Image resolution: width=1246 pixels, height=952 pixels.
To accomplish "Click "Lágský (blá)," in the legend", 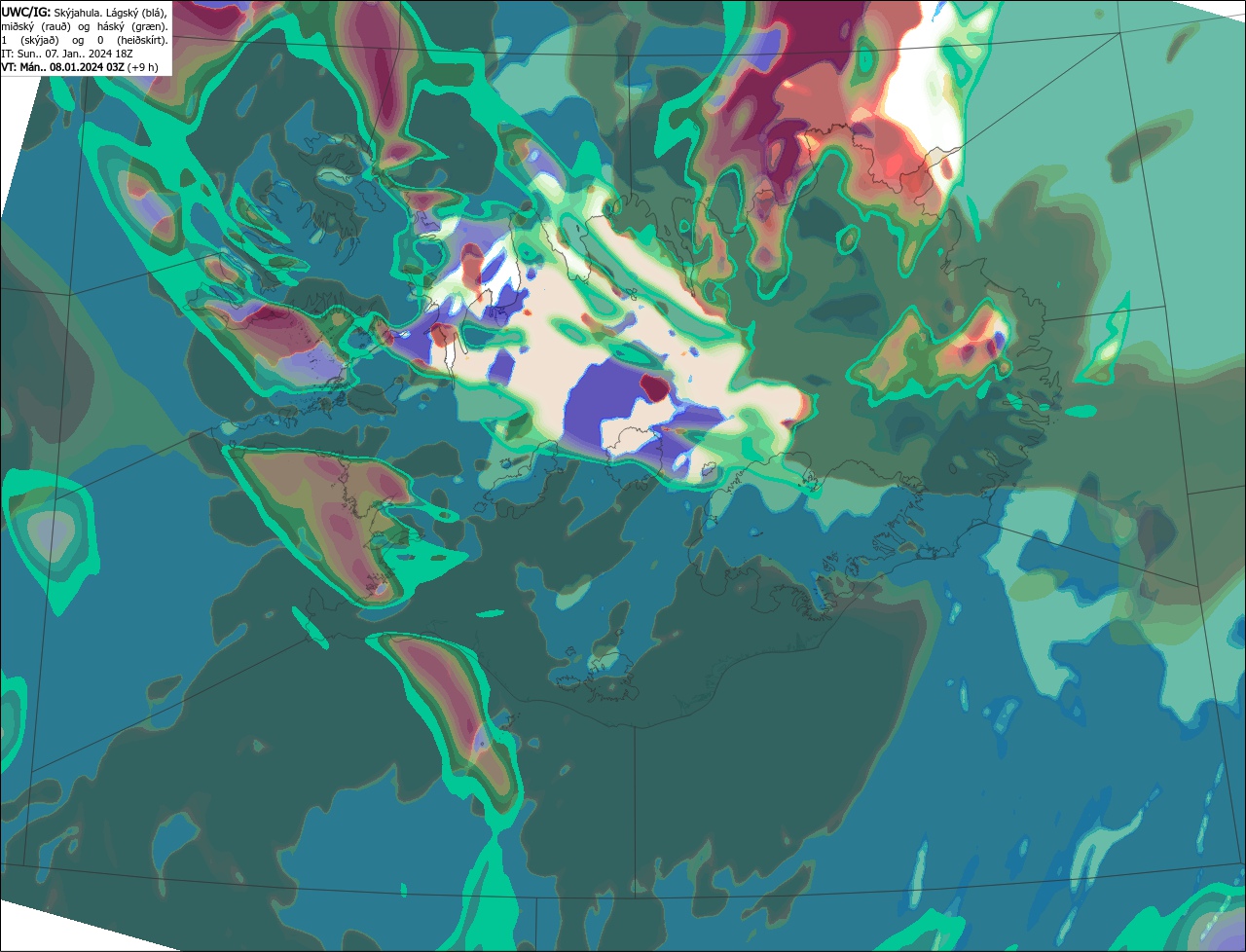I will (136, 13).
